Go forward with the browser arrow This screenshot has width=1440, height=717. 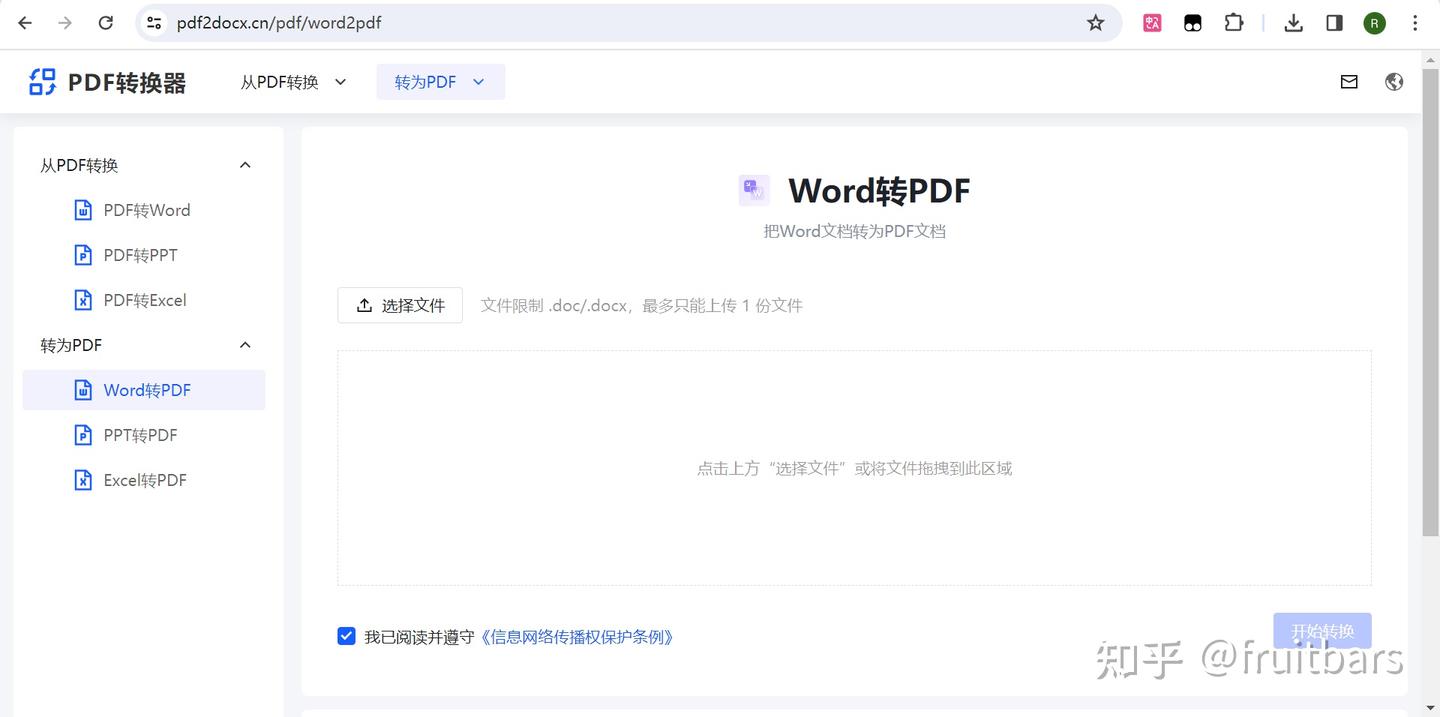tap(65, 23)
